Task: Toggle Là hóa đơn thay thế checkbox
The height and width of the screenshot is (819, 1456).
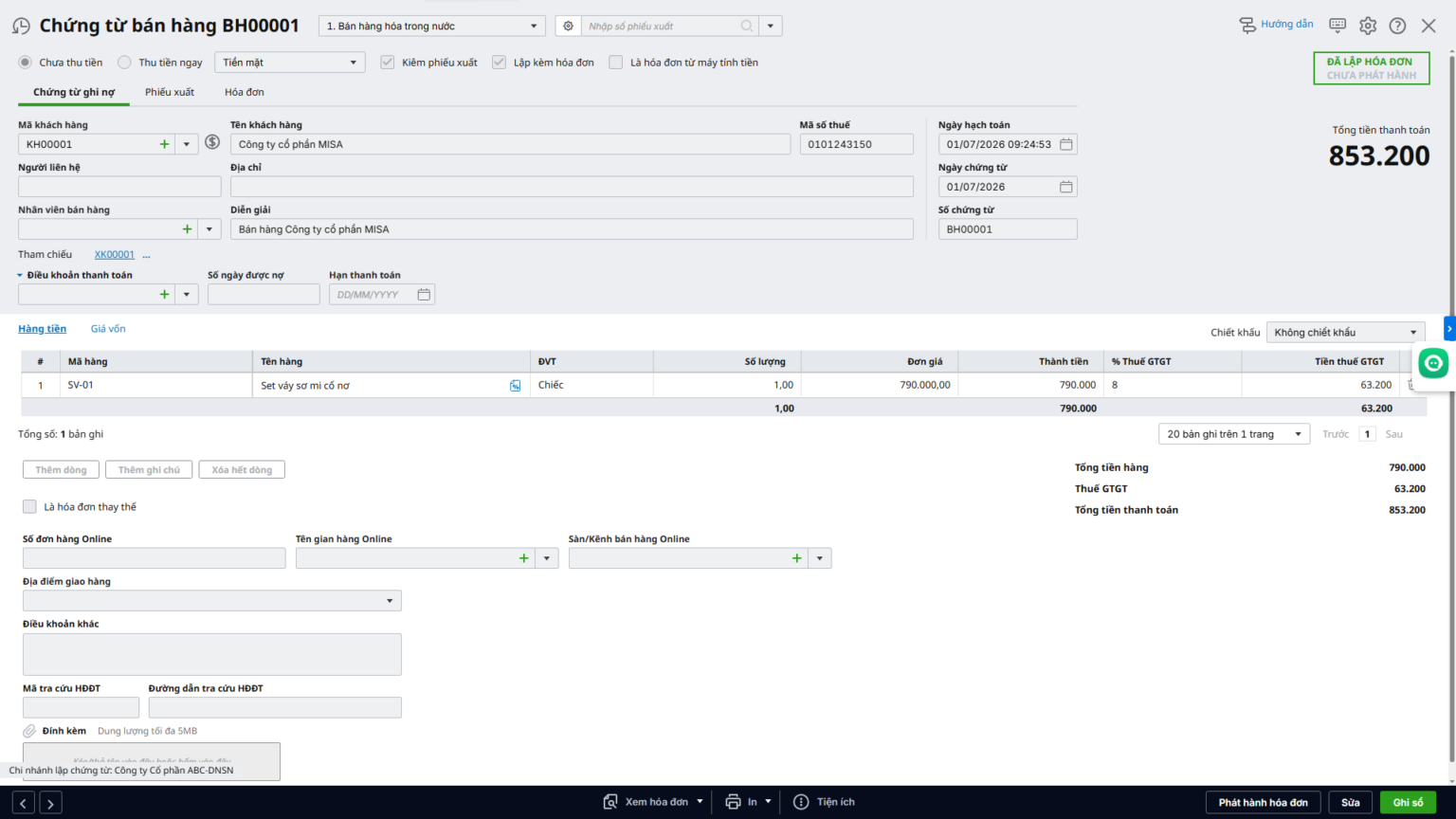Action: coord(29,507)
